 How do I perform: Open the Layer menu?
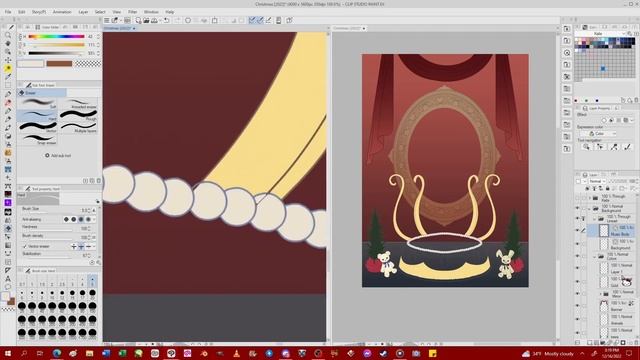click(83, 12)
